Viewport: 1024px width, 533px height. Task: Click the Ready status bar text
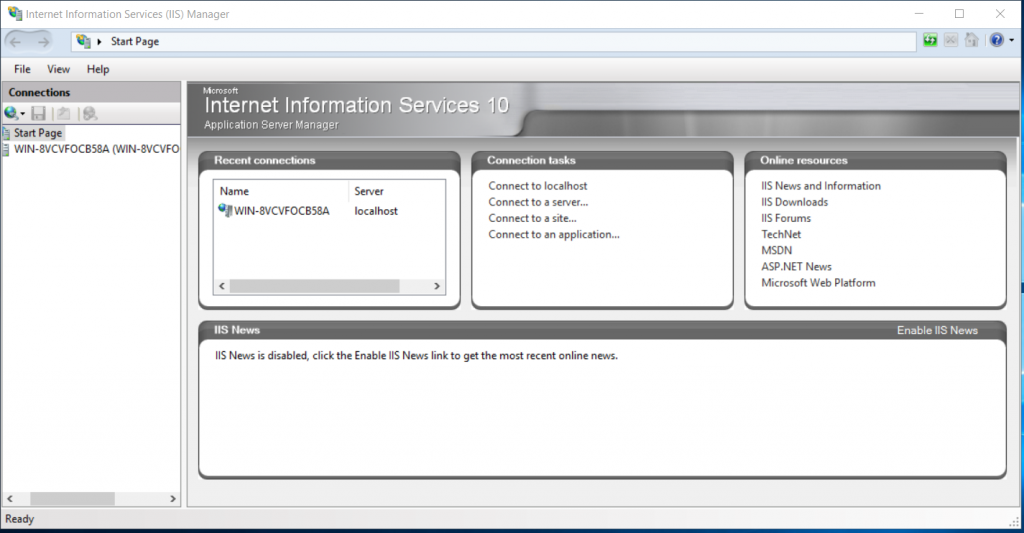(20, 519)
